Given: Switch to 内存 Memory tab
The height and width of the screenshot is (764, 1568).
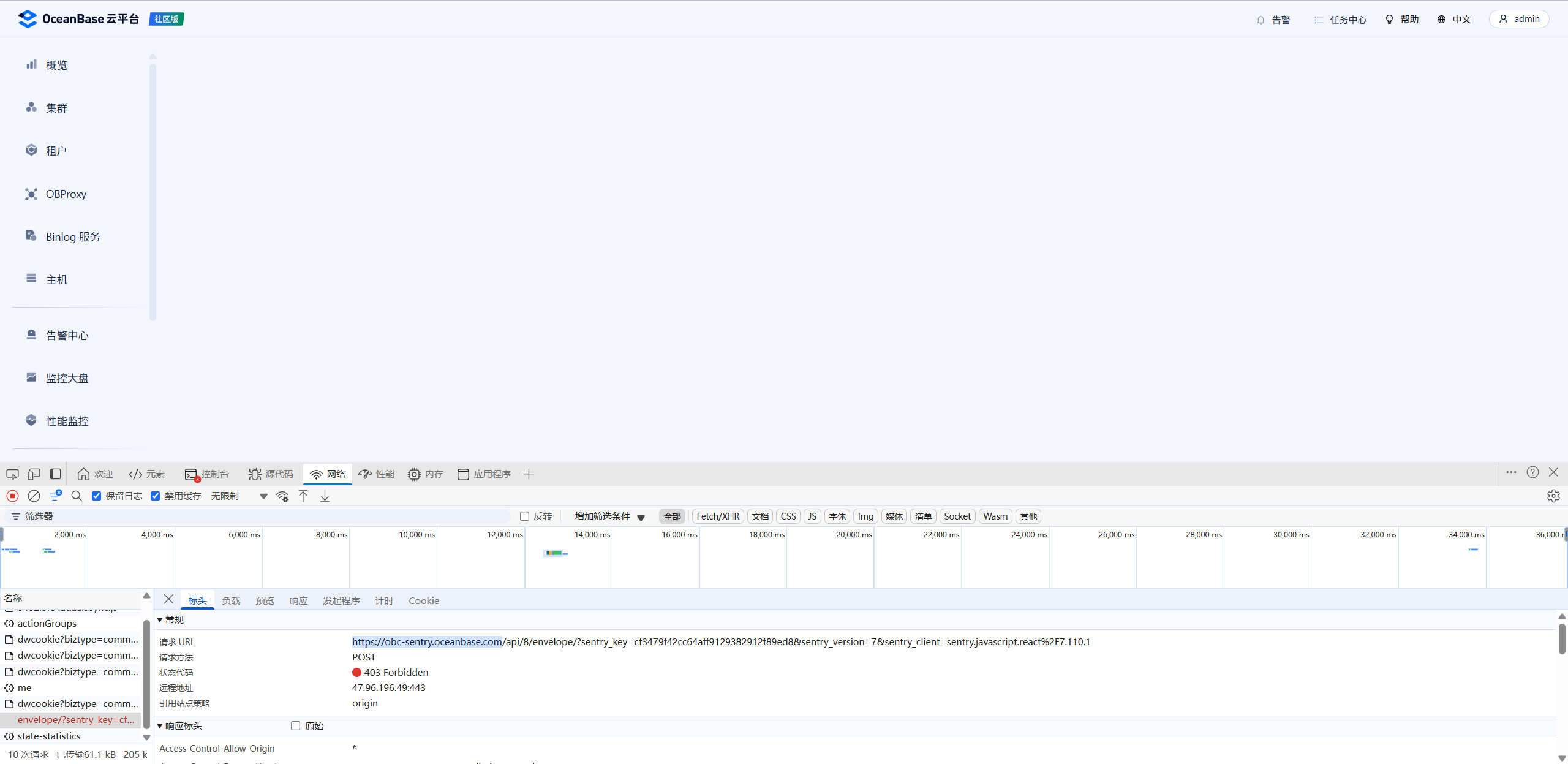Looking at the screenshot, I should pyautogui.click(x=426, y=474).
